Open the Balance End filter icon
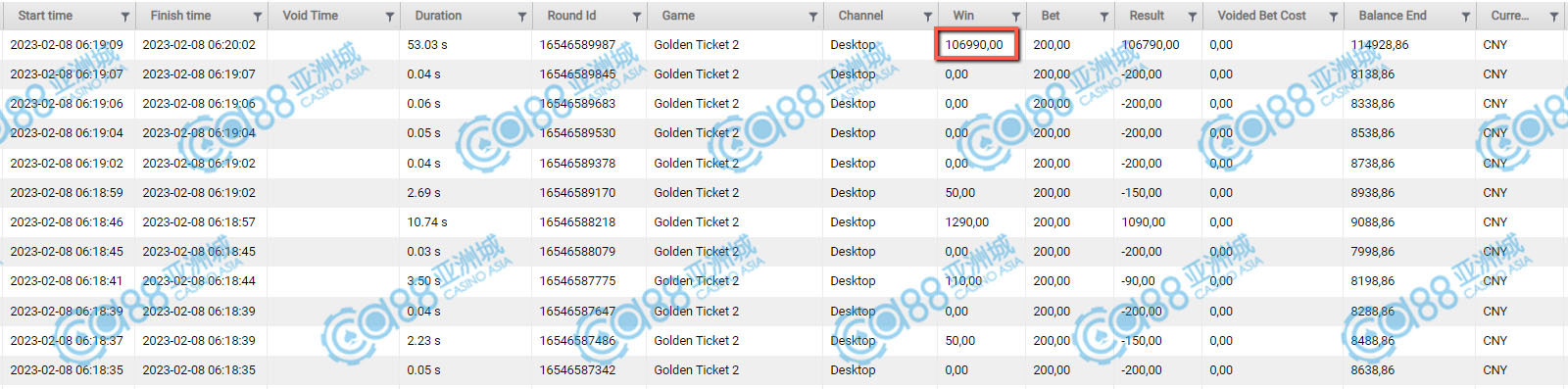 pos(1465,17)
